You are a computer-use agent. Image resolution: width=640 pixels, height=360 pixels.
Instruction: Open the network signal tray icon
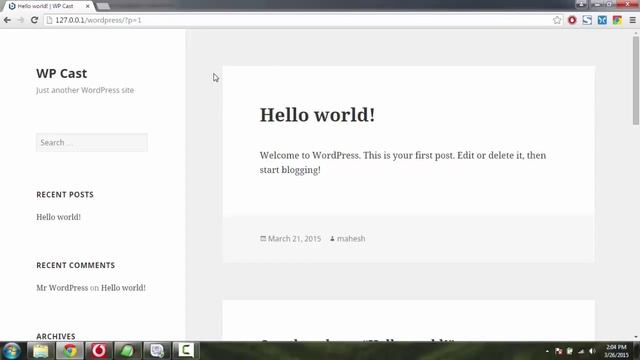pyautogui.click(x=581, y=351)
